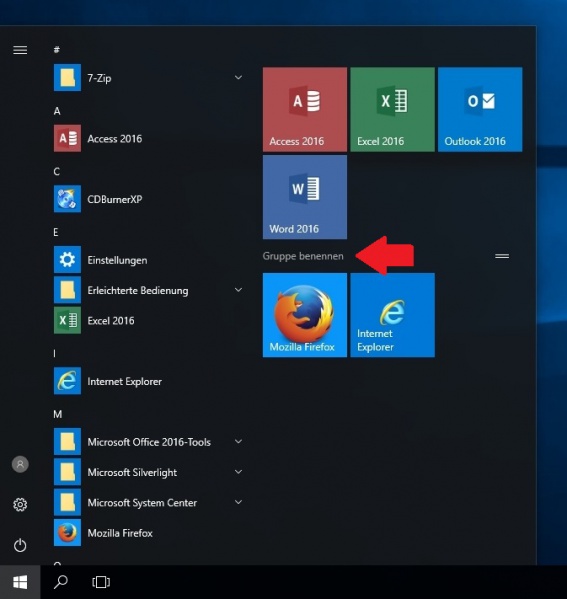Click the 'Gruppe benennen' group name field
The width and height of the screenshot is (567, 599).
[303, 256]
